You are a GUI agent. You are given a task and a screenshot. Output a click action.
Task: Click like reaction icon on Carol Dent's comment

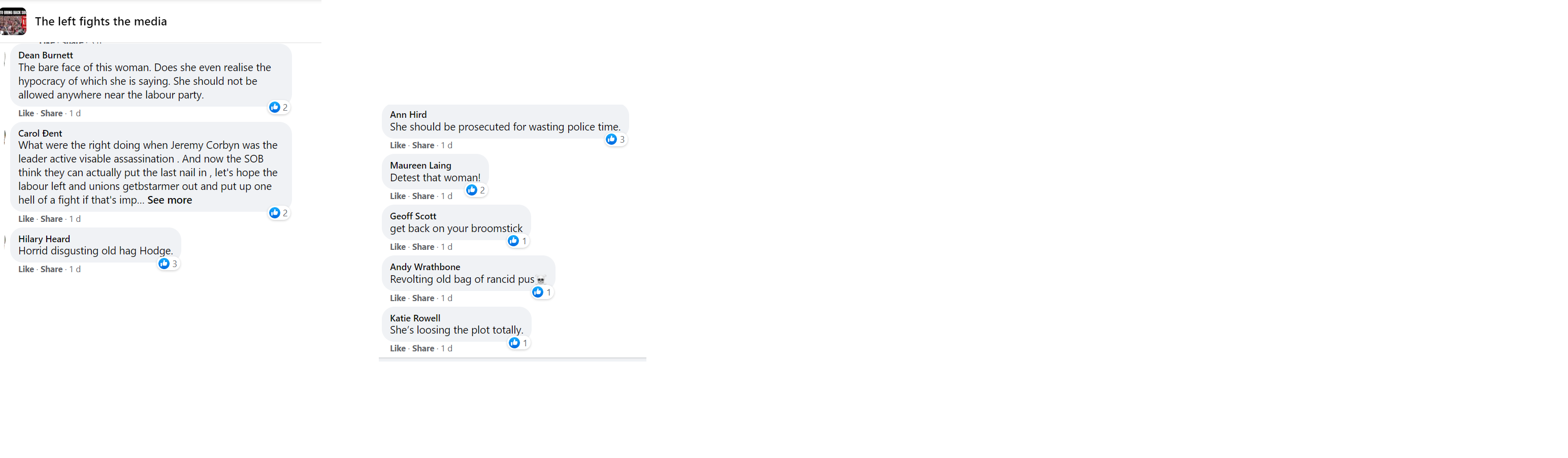pos(275,213)
